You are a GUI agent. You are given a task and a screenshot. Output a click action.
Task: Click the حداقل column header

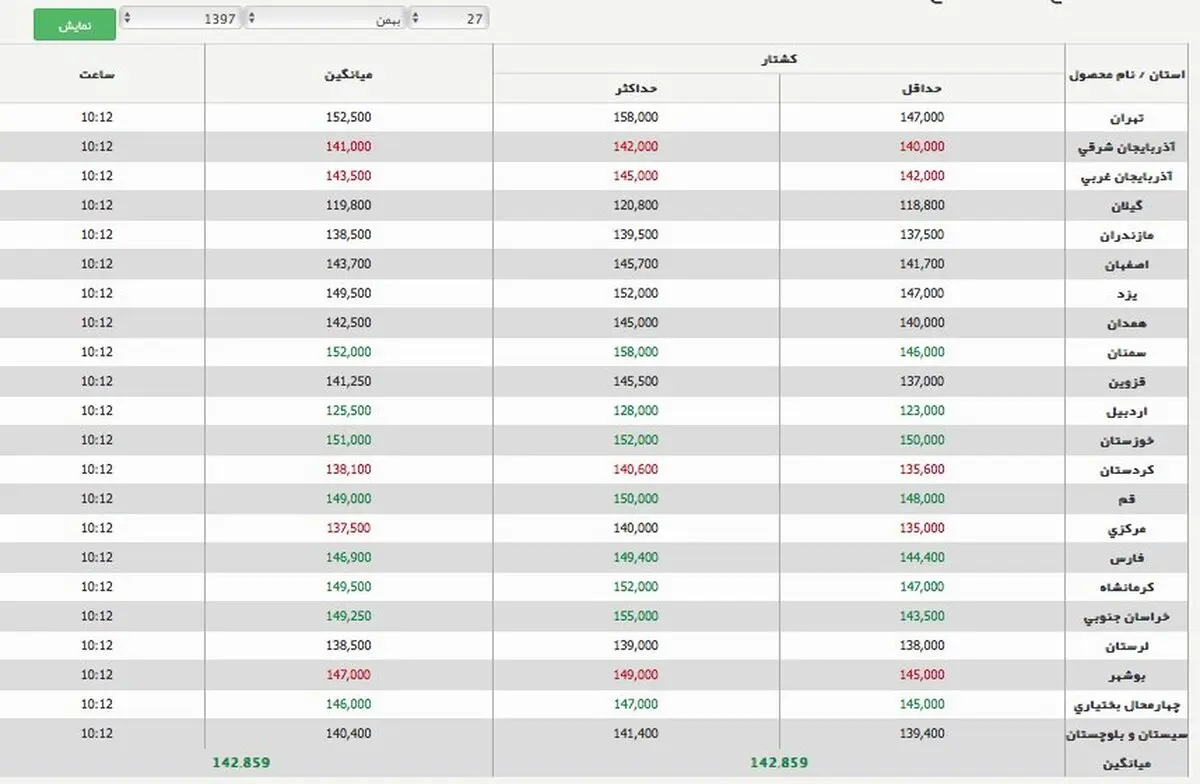click(922, 88)
